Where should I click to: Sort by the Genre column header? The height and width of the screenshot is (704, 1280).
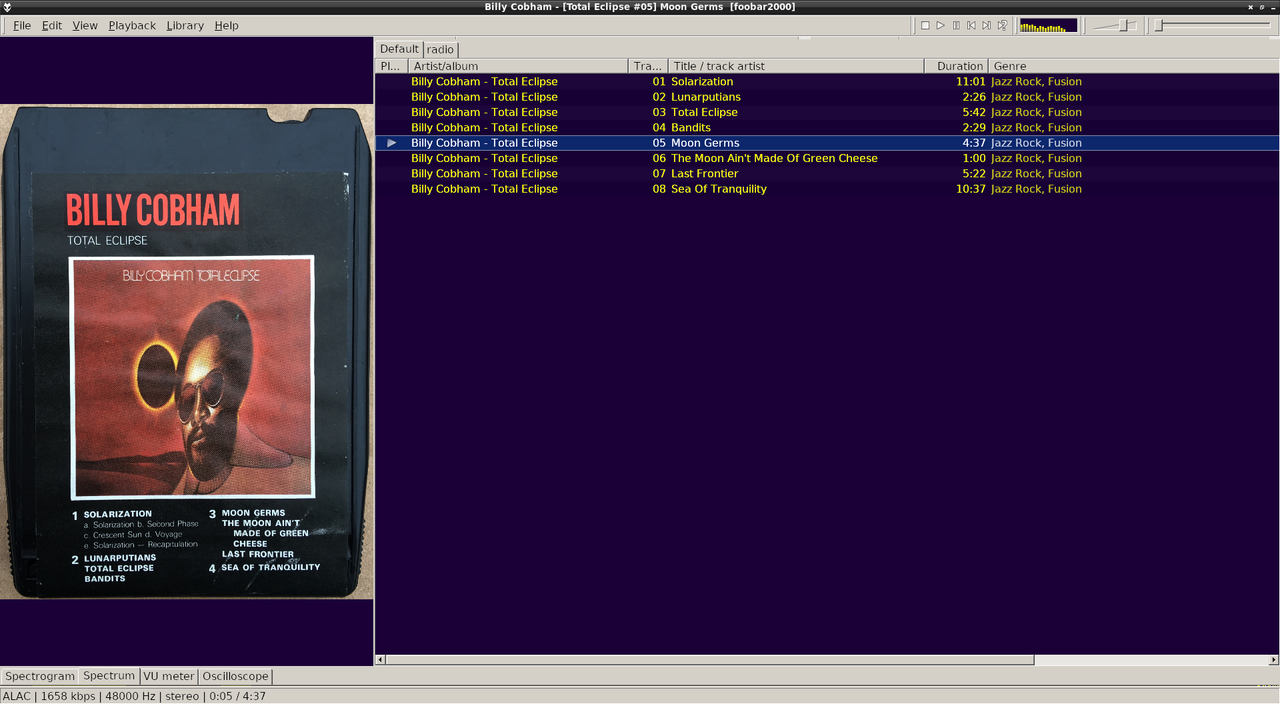pos(1134,66)
